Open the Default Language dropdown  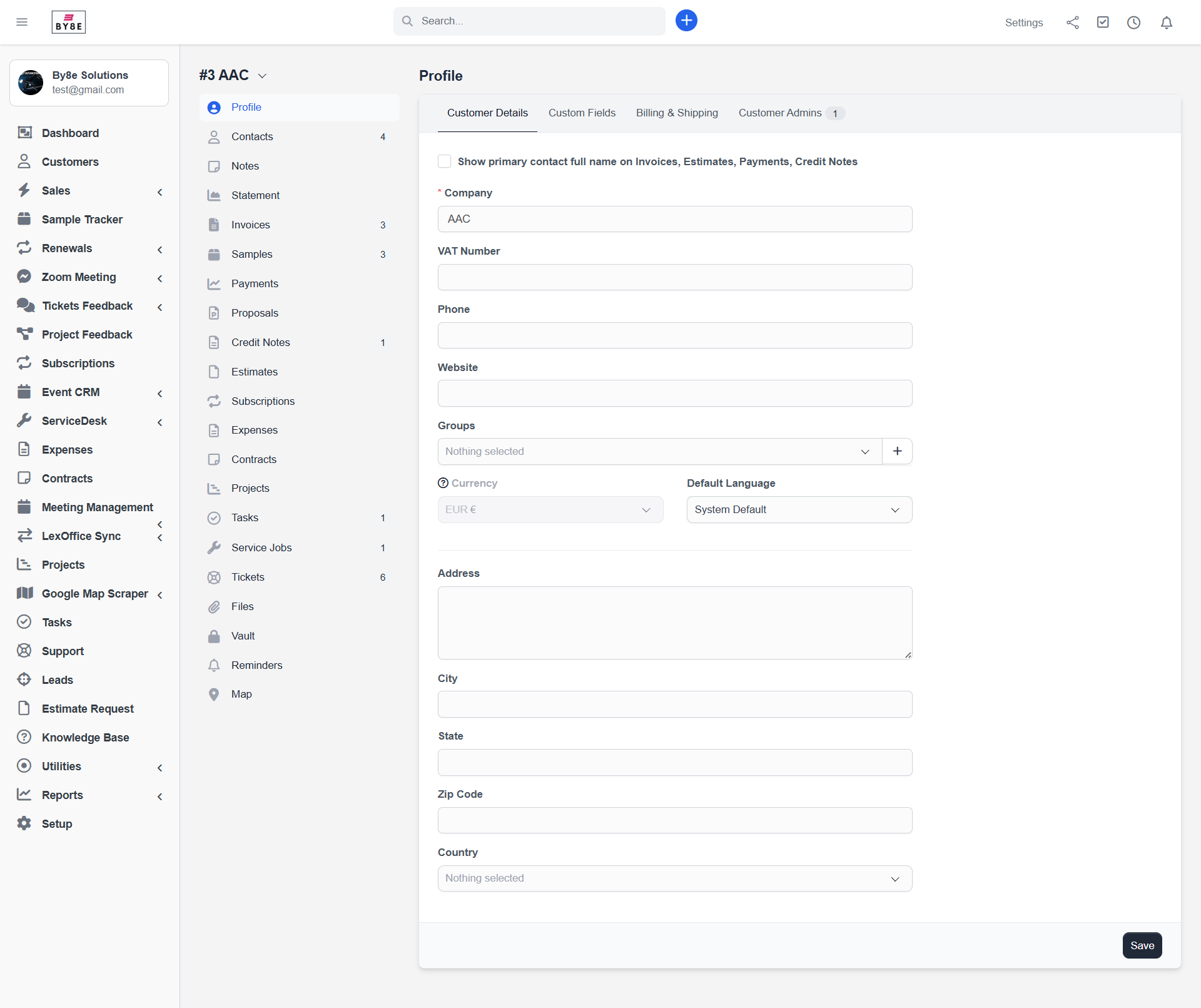(799, 509)
